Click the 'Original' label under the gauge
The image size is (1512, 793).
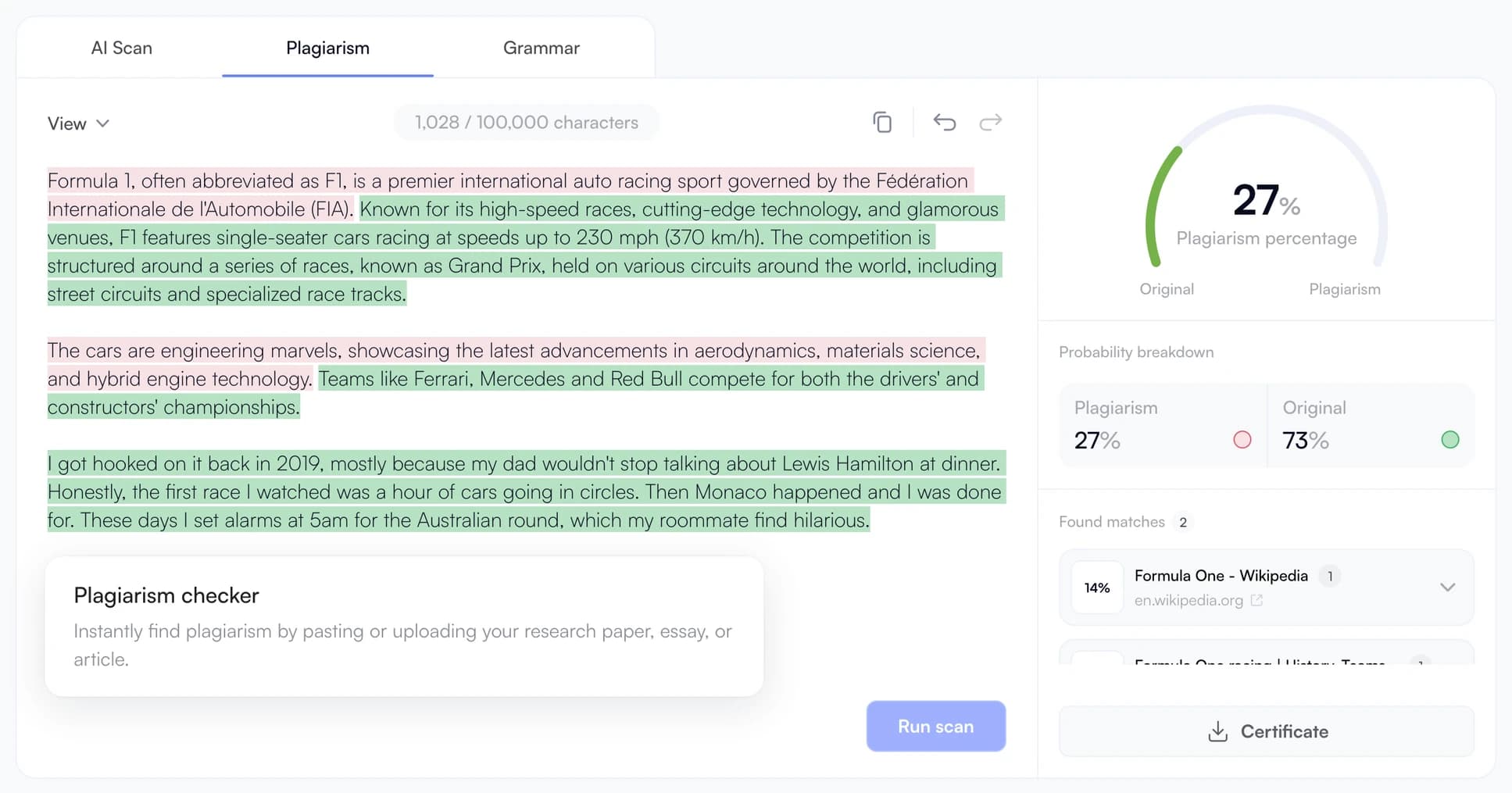point(1167,289)
